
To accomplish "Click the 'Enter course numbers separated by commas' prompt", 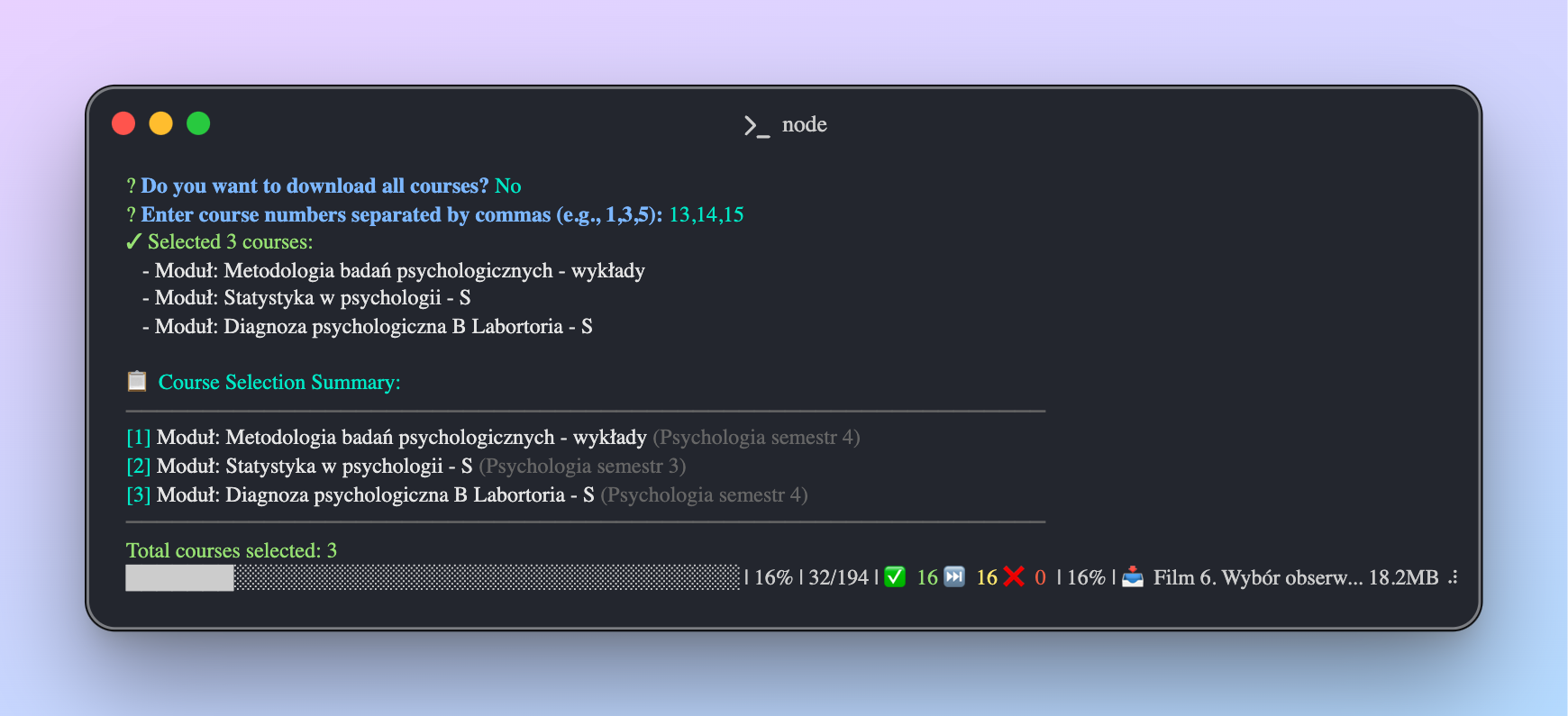I will pos(402,214).
